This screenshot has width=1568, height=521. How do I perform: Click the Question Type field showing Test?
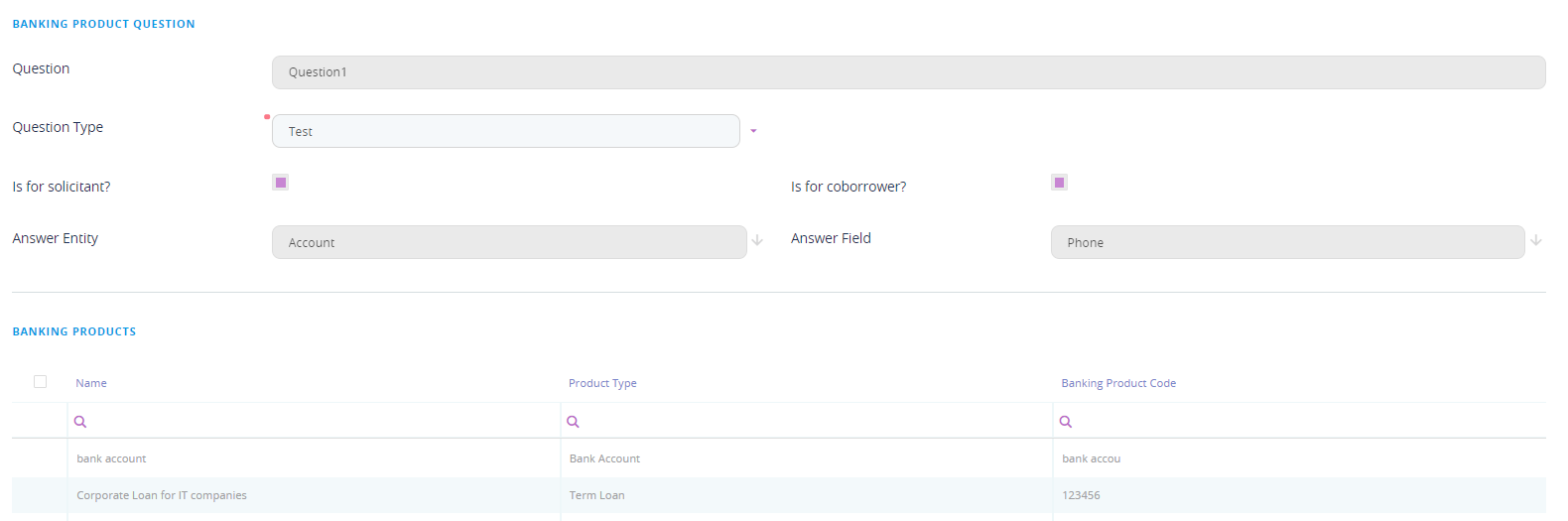click(505, 131)
